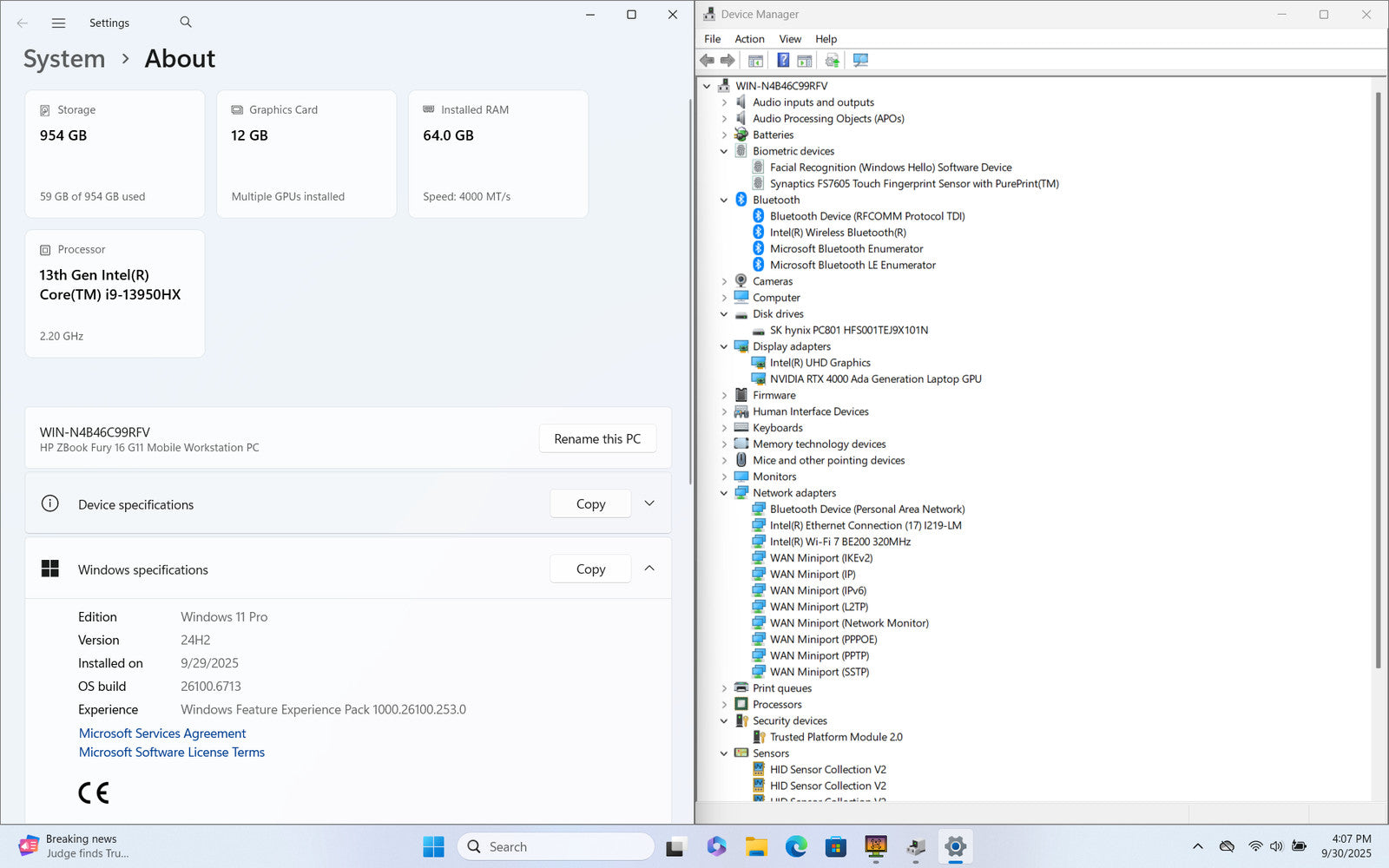
Task: Collapse the Network adapters node
Action: (724, 493)
